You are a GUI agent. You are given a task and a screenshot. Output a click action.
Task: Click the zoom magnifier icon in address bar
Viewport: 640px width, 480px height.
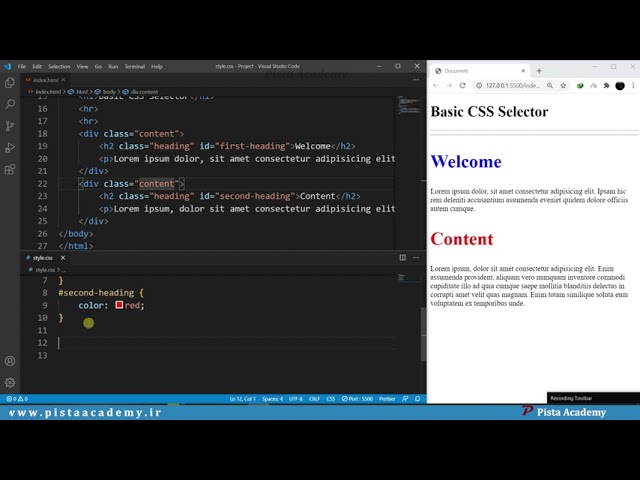(x=550, y=85)
